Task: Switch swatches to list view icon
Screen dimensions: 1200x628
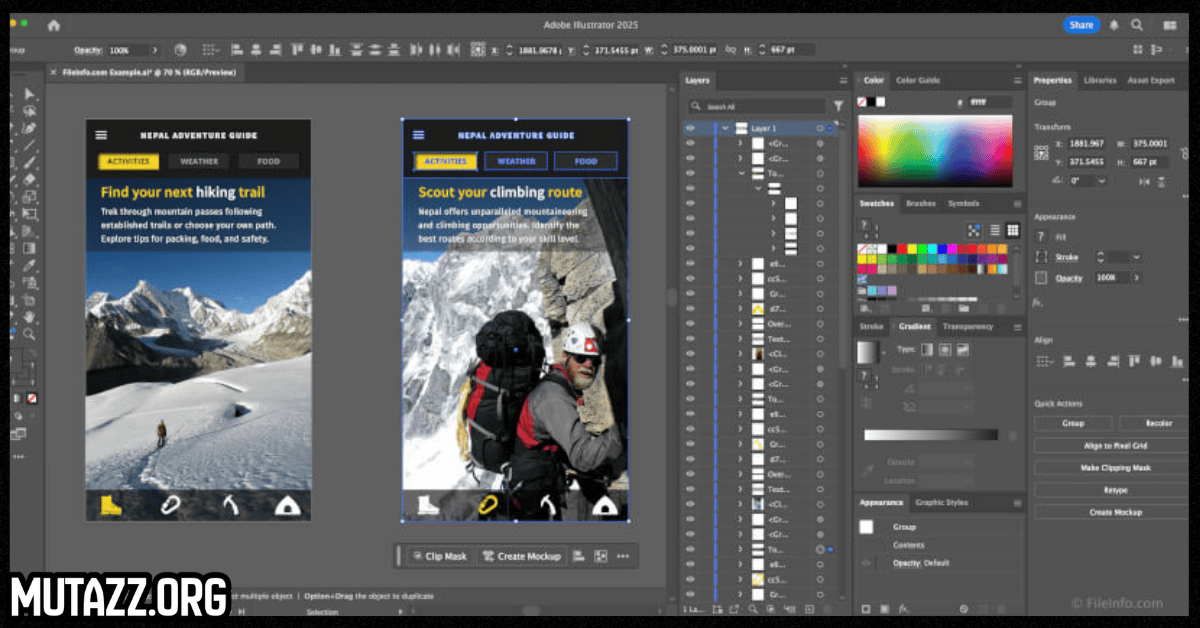Action: pos(995,230)
